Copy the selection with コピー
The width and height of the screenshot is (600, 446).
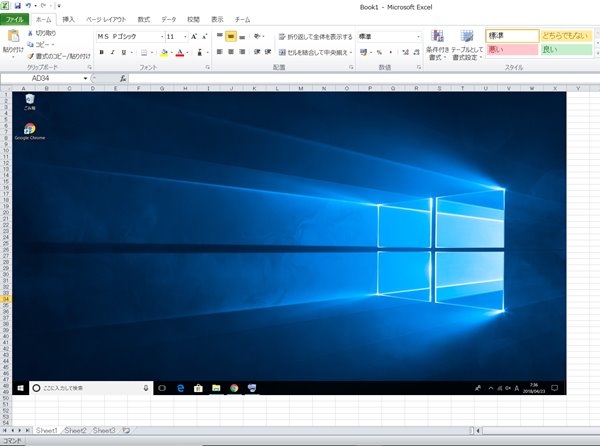[x=38, y=44]
